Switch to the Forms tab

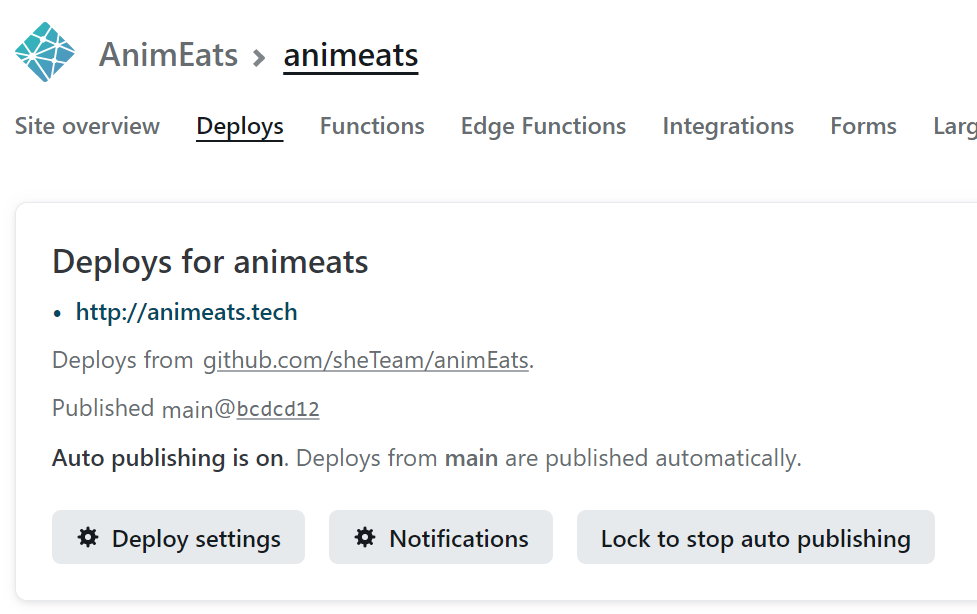pos(863,126)
